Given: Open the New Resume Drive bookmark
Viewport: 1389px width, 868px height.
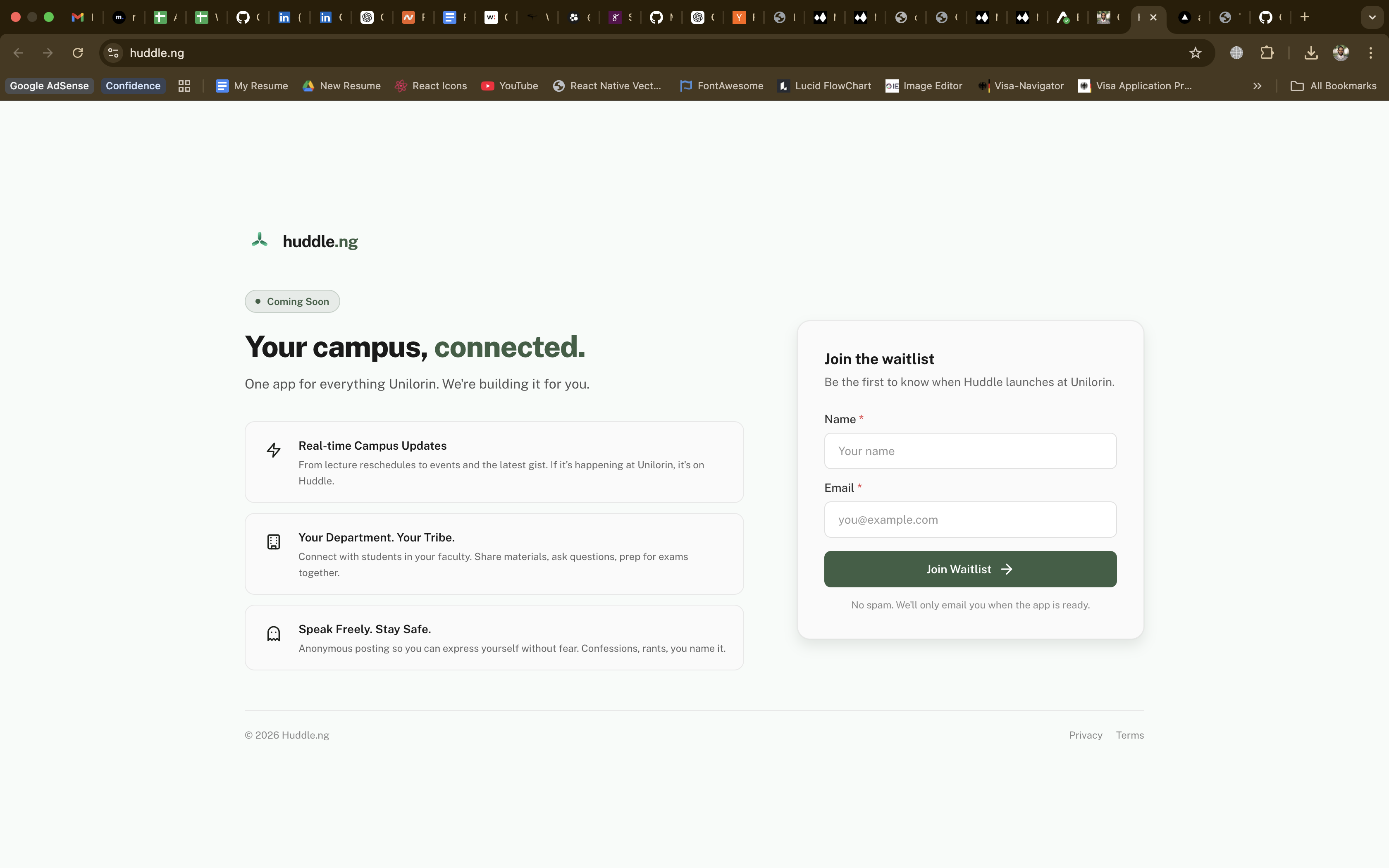Looking at the screenshot, I should [x=341, y=86].
